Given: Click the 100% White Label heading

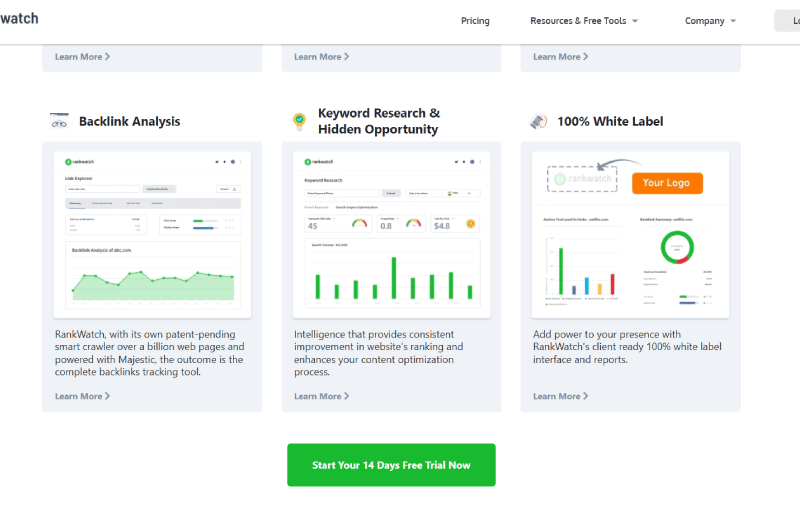Looking at the screenshot, I should [x=610, y=121].
